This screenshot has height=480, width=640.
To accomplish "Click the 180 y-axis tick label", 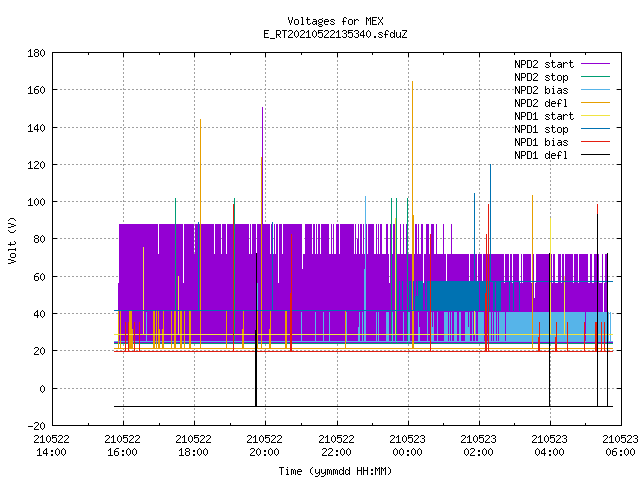I will 36,53.
